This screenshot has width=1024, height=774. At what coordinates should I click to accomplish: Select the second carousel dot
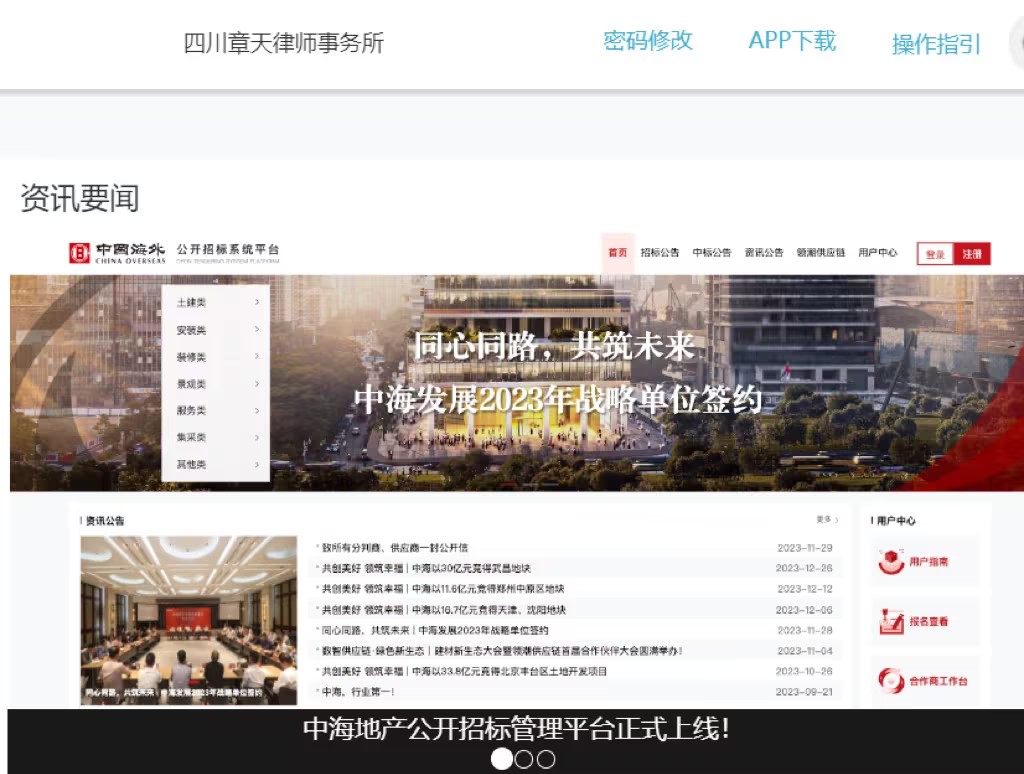click(x=524, y=759)
